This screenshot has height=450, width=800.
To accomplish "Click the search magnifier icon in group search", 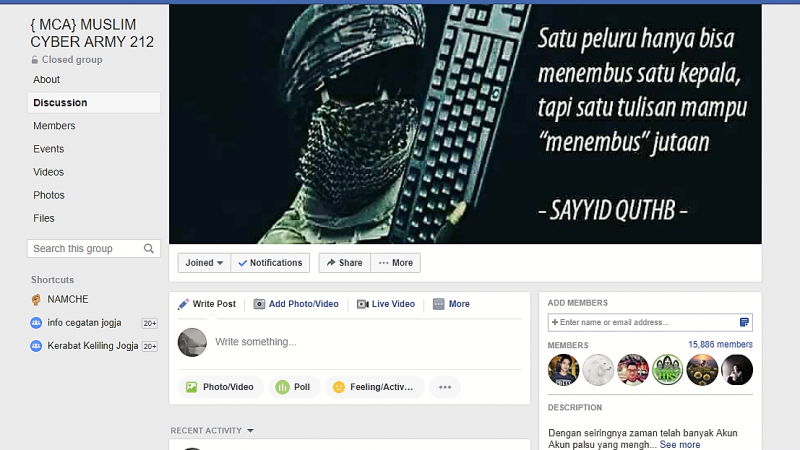I will (148, 248).
